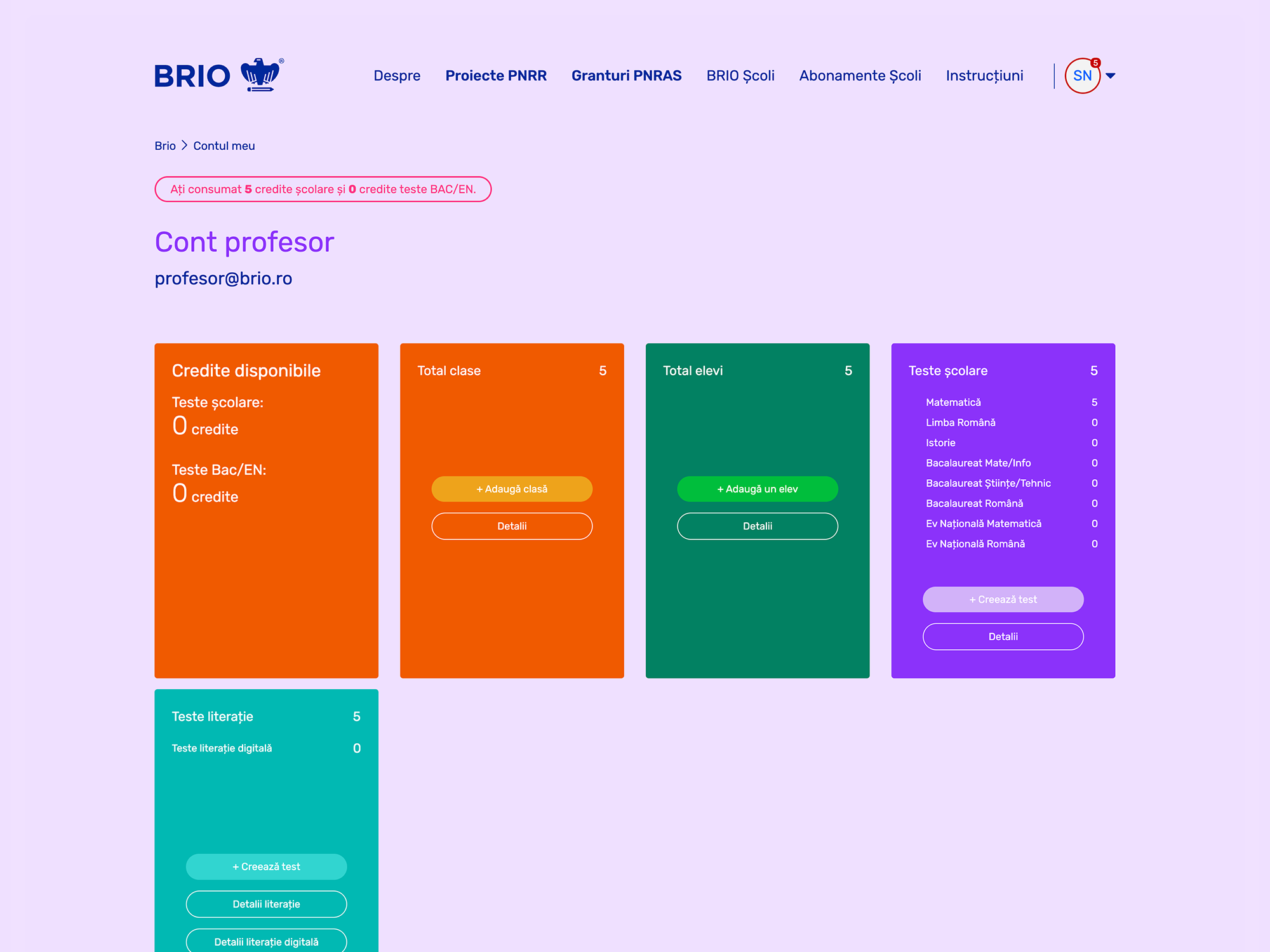Navigate to BRIO Școli
This screenshot has width=1270, height=952.
point(740,76)
